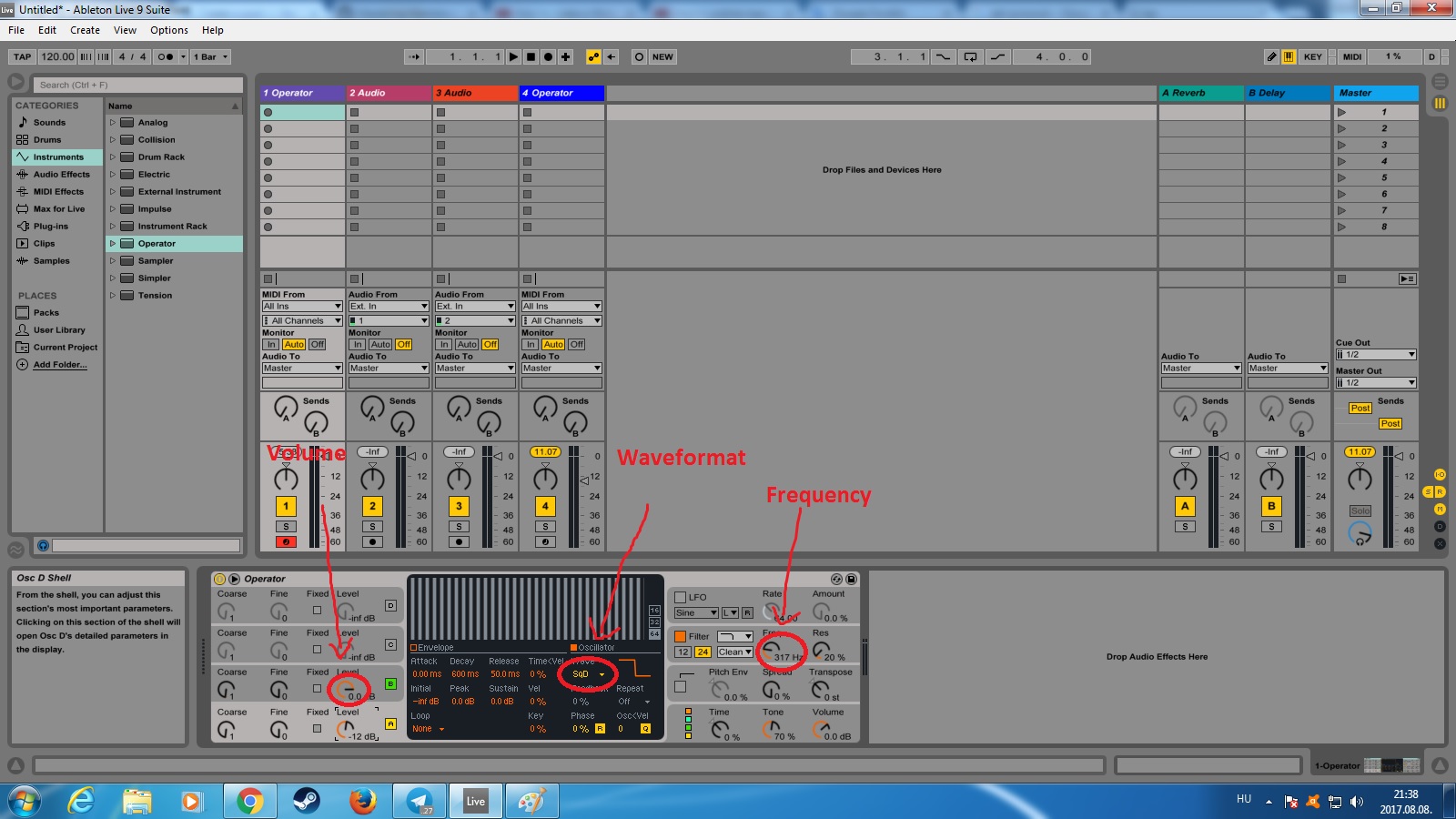Deactivate track 4 with Track Activator

coord(545,506)
